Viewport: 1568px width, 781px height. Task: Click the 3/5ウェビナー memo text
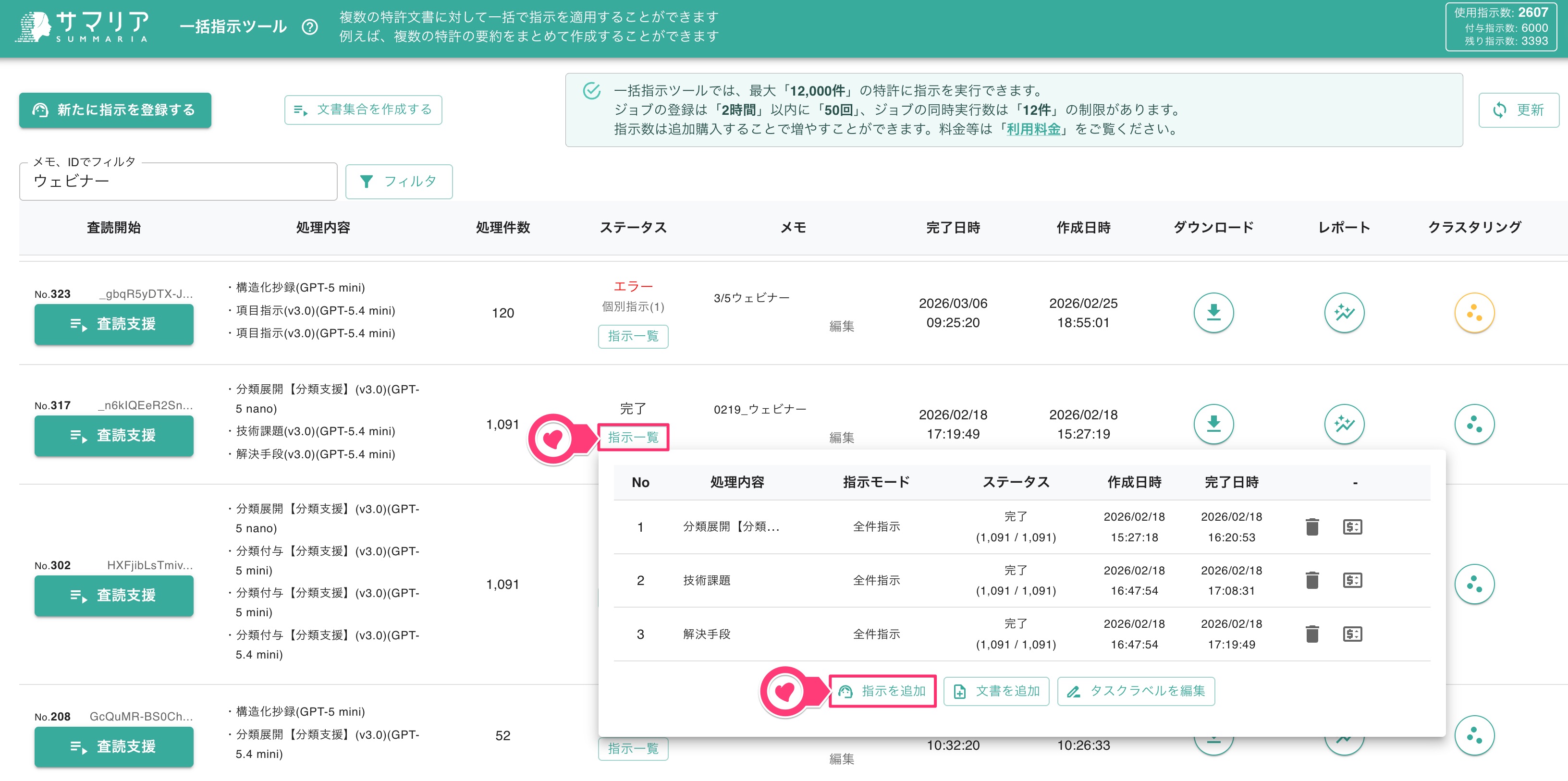coord(752,298)
